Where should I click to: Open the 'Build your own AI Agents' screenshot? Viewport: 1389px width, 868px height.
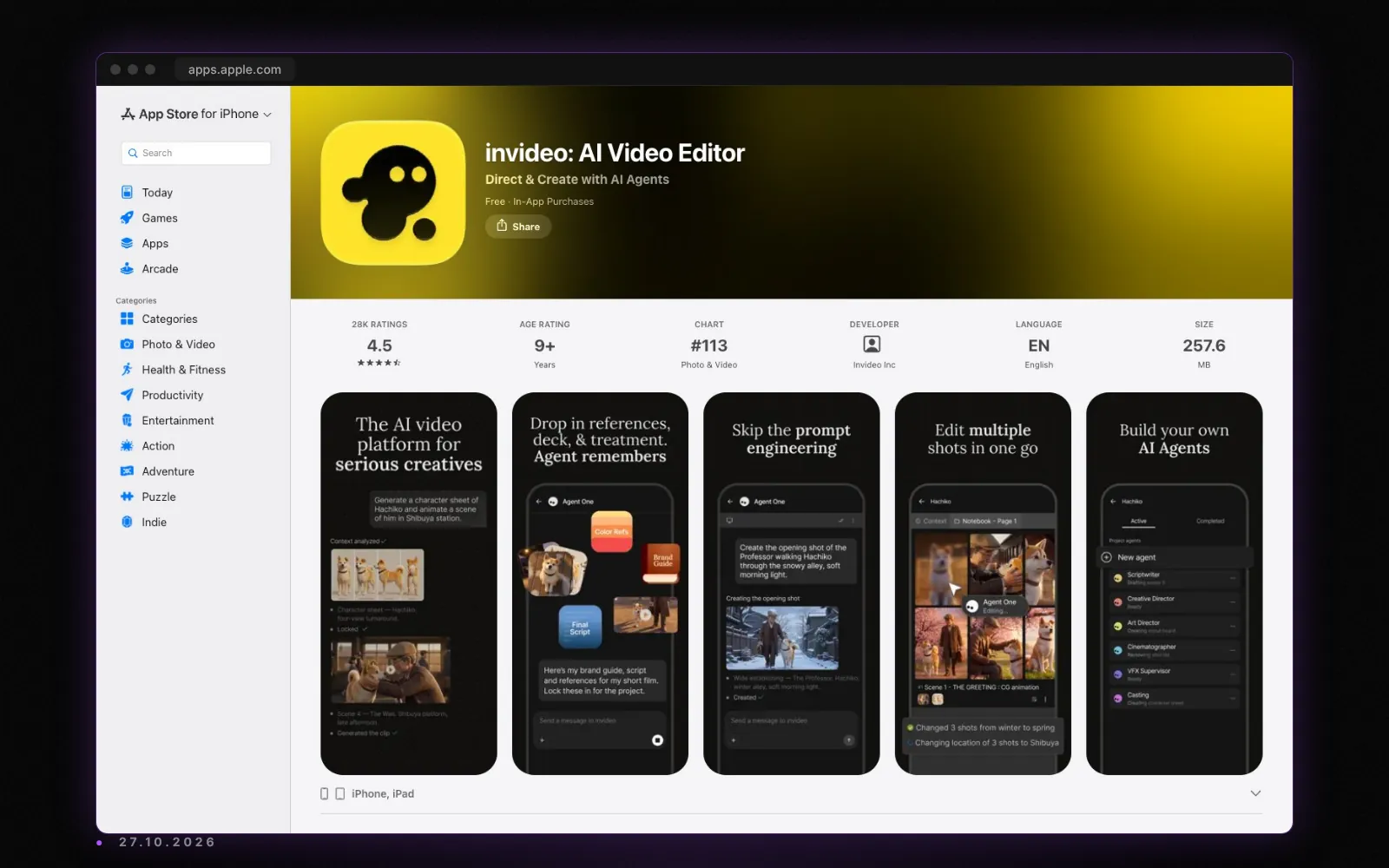coord(1175,583)
